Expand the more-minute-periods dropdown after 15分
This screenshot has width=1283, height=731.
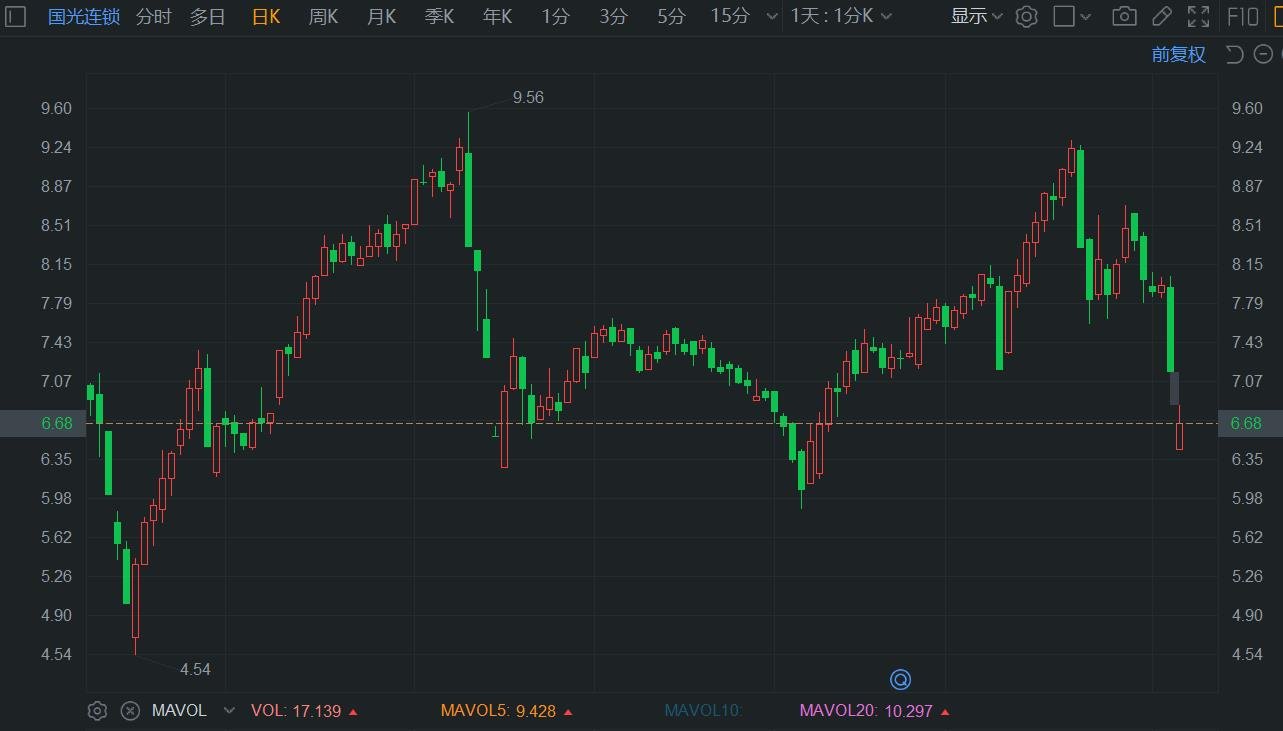coord(770,17)
